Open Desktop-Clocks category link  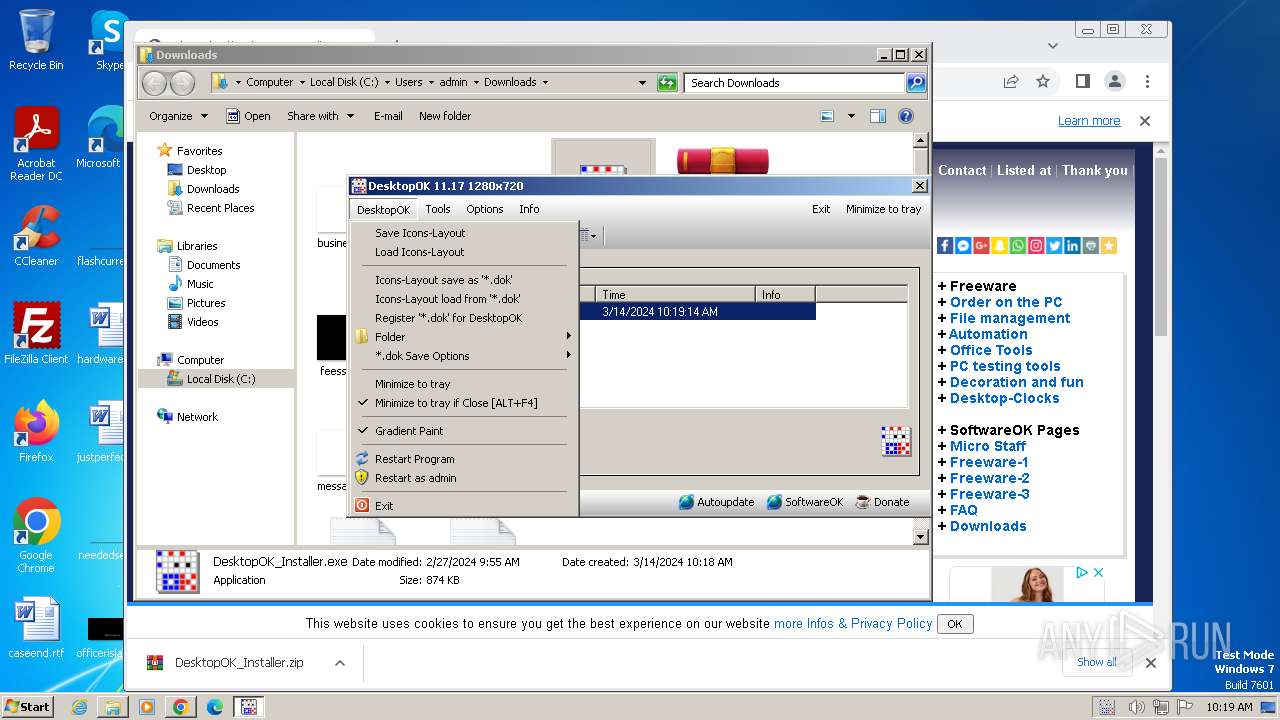coord(1004,398)
